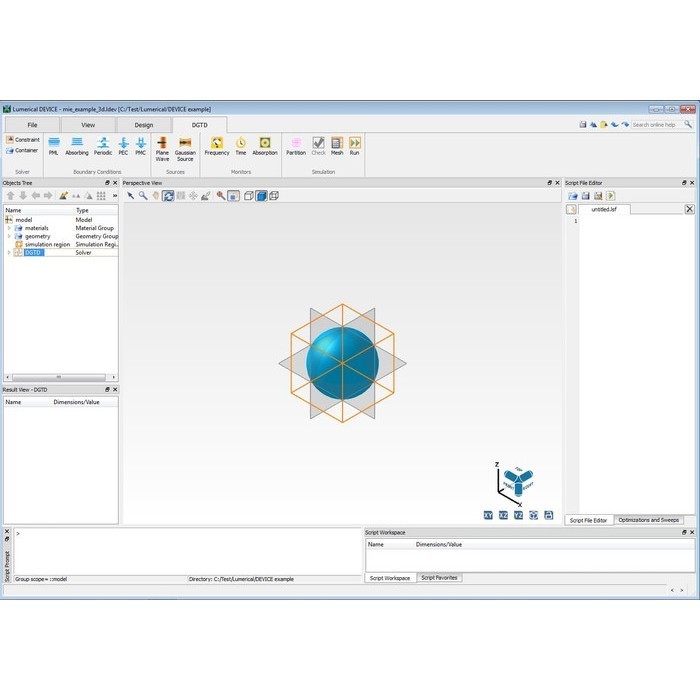Click the grid array icon in Objects Tree
Image resolution: width=700 pixels, height=700 pixels.
coord(101,196)
